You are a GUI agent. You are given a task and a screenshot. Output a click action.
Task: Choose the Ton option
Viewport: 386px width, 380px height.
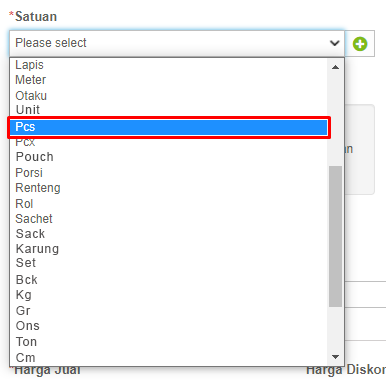169,342
